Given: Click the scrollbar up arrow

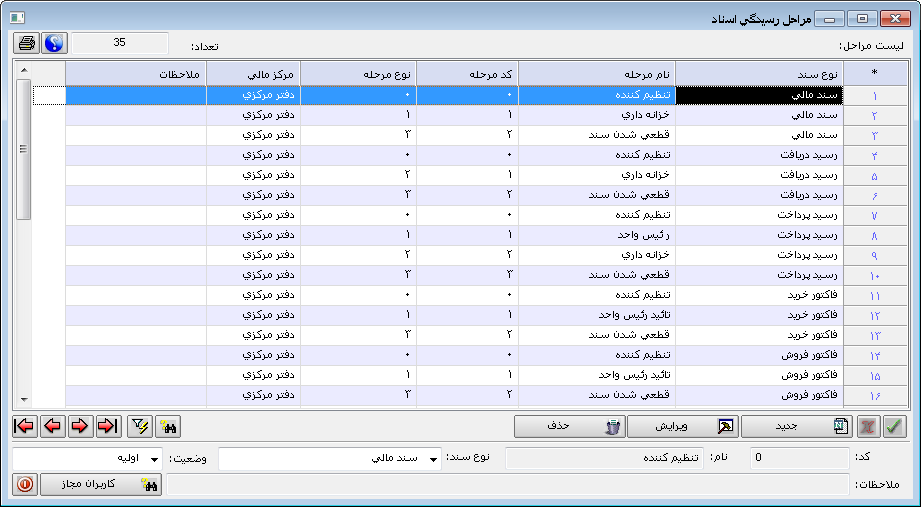Looking at the screenshot, I should (23, 70).
